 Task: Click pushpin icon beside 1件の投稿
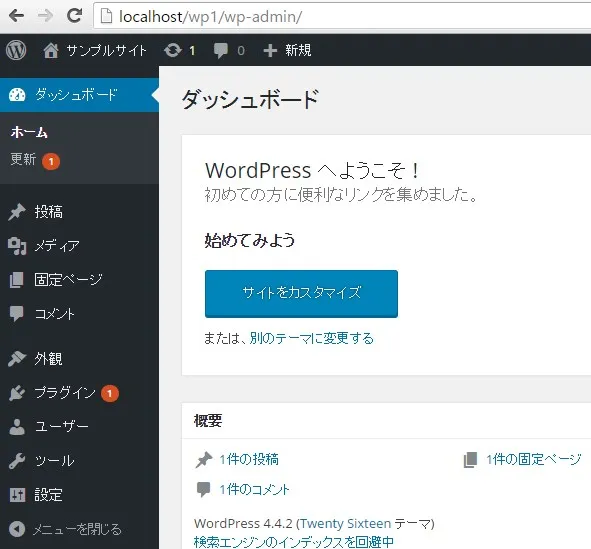click(x=204, y=460)
